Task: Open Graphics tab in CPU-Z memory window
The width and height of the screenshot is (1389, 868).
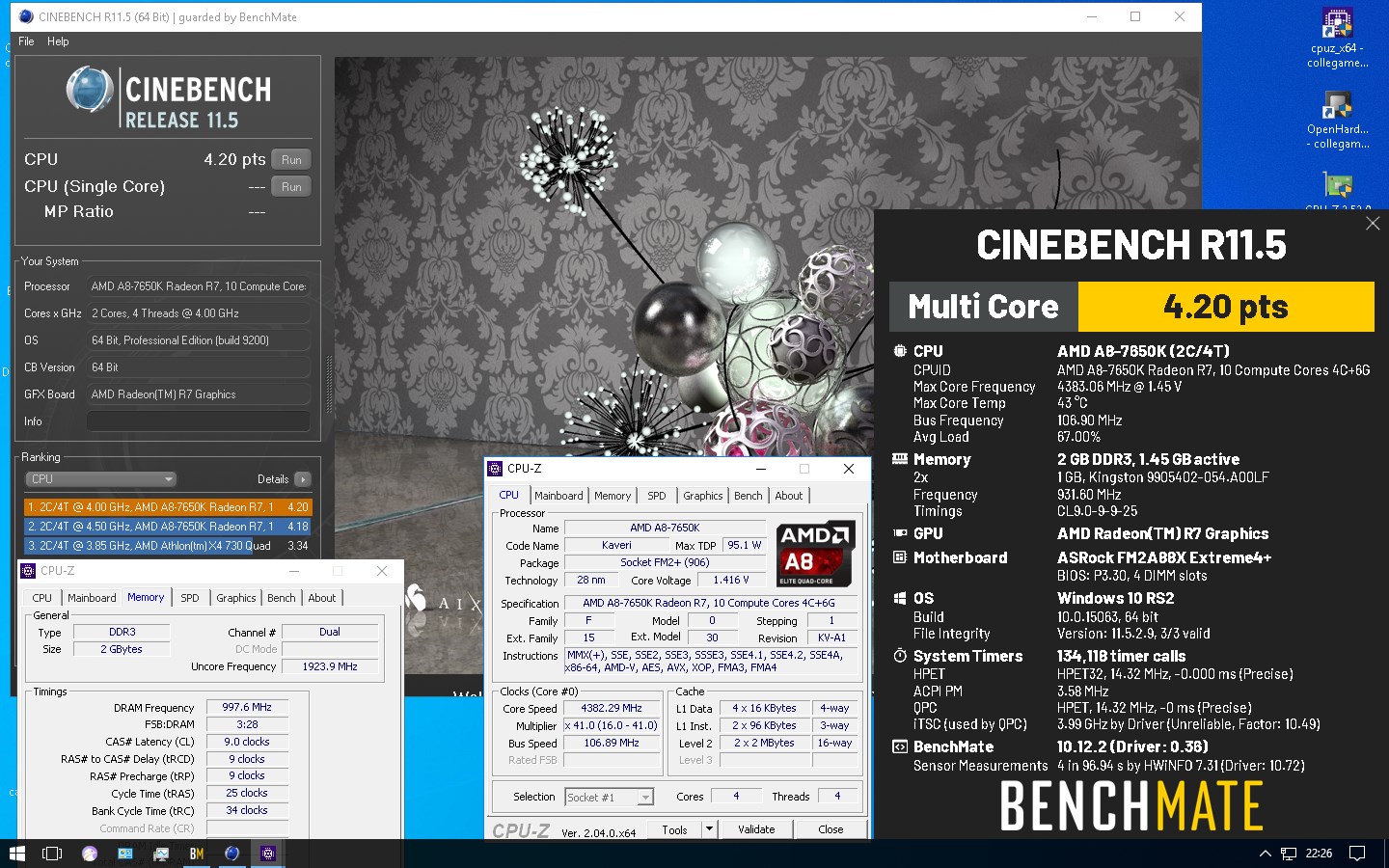Action: click(236, 598)
